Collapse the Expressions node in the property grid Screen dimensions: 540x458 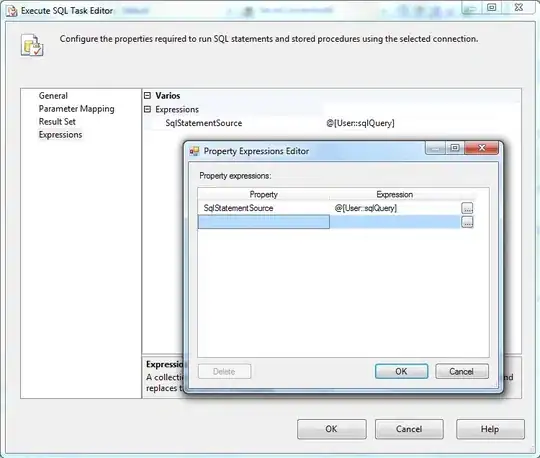click(x=147, y=110)
